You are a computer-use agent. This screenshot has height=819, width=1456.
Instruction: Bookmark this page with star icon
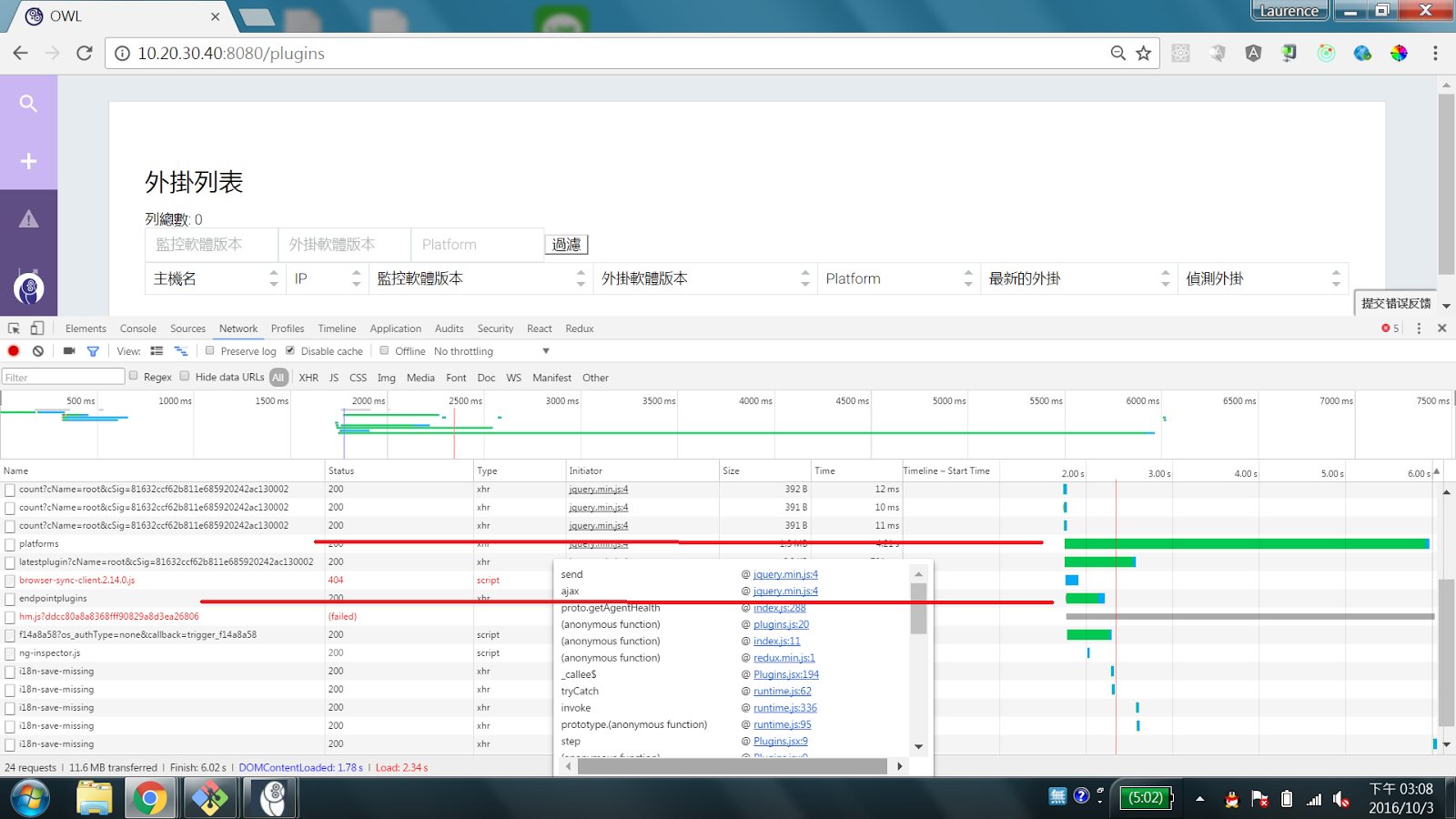(x=1144, y=53)
